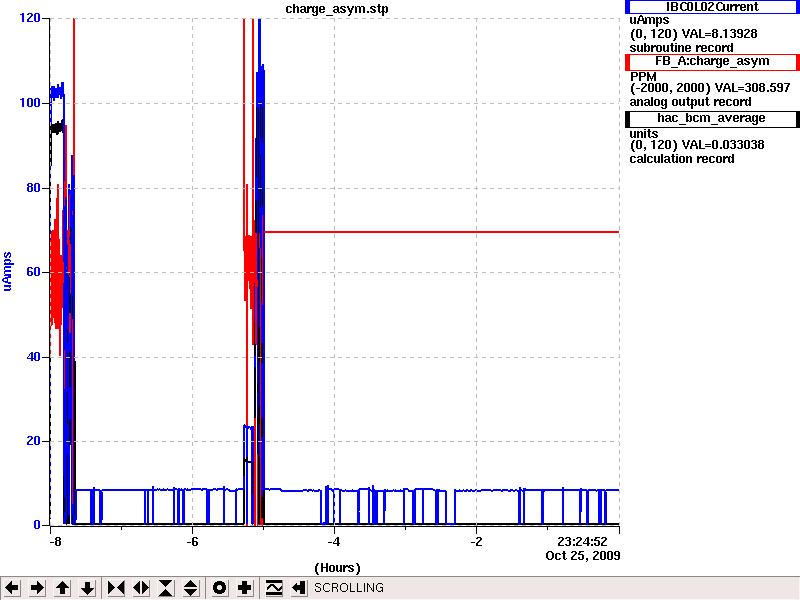Click the x-axis -4 tick label

pos(334,541)
